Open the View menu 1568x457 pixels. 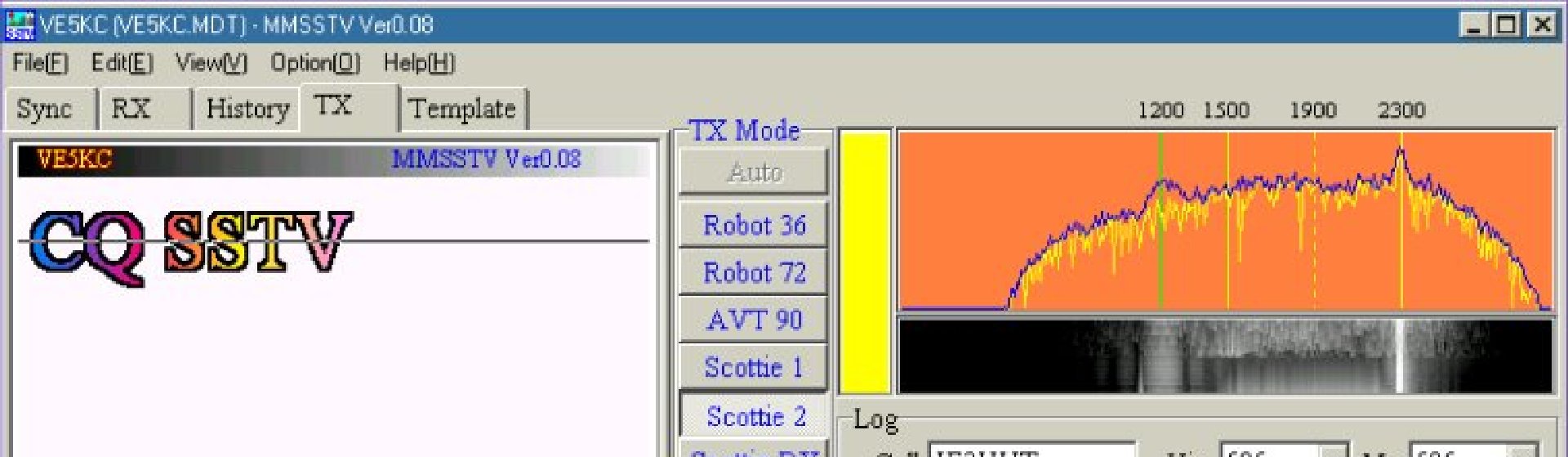(x=211, y=63)
